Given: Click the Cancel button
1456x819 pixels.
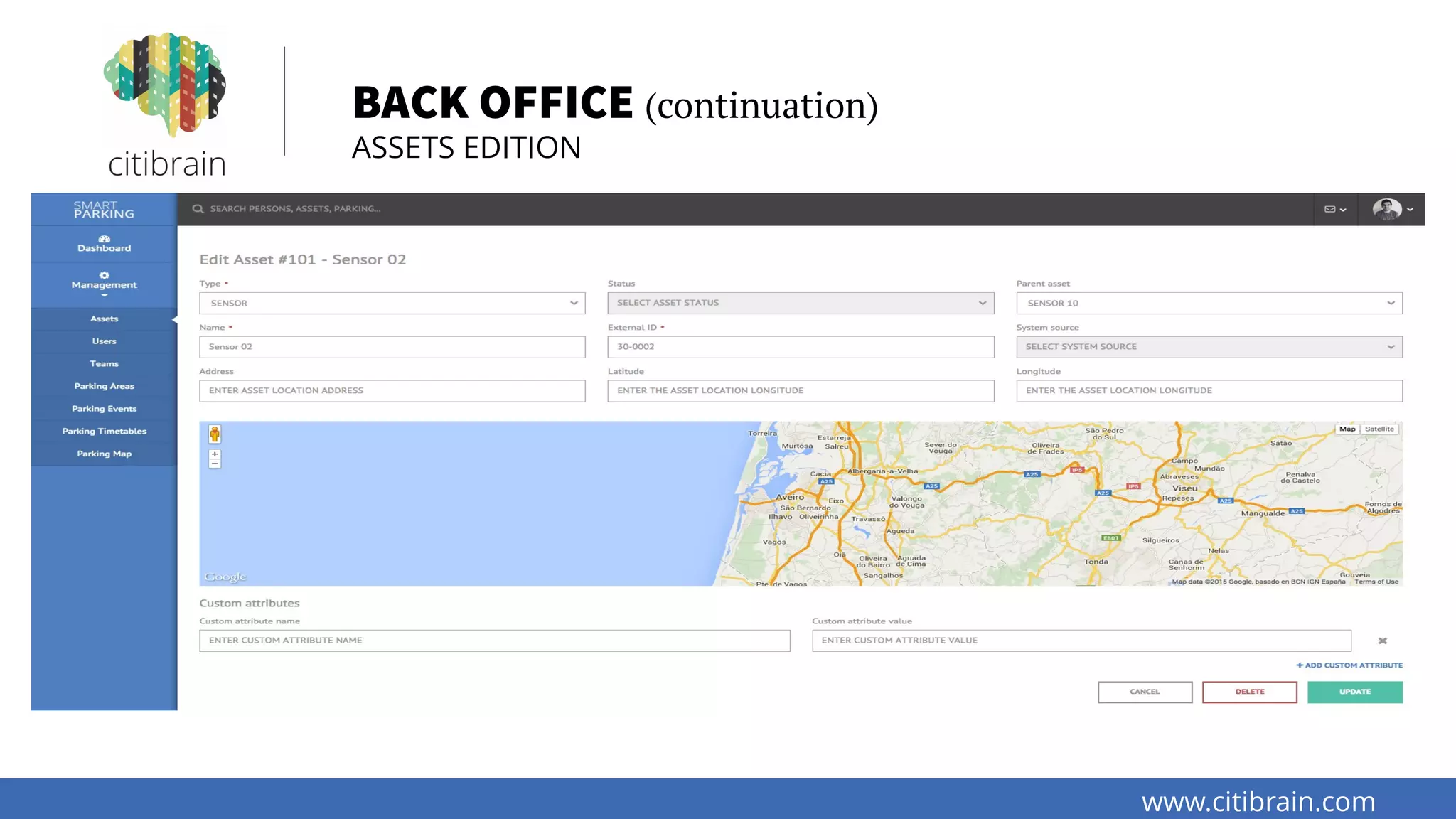Looking at the screenshot, I should (x=1145, y=692).
